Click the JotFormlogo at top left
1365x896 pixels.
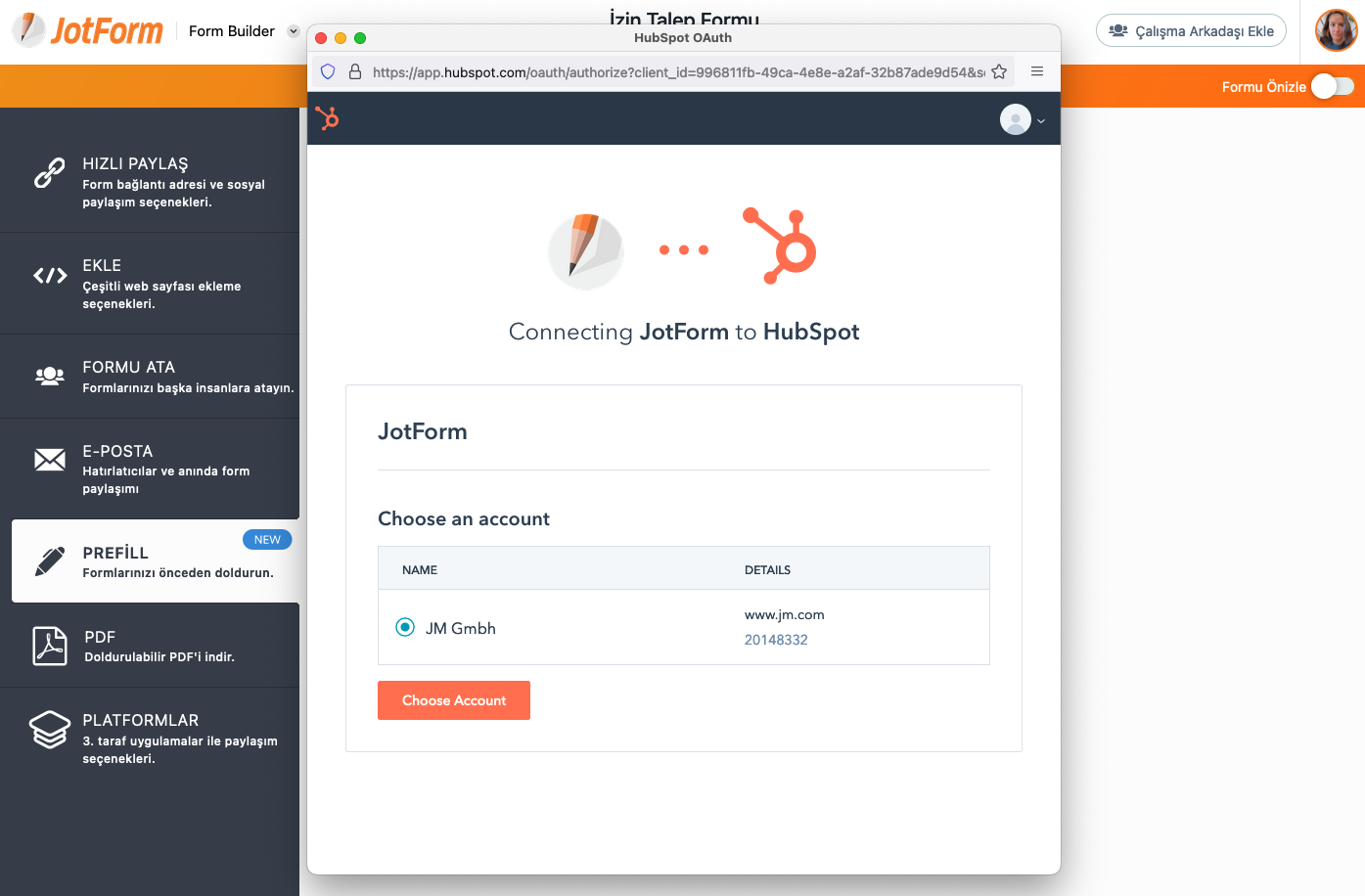click(88, 31)
